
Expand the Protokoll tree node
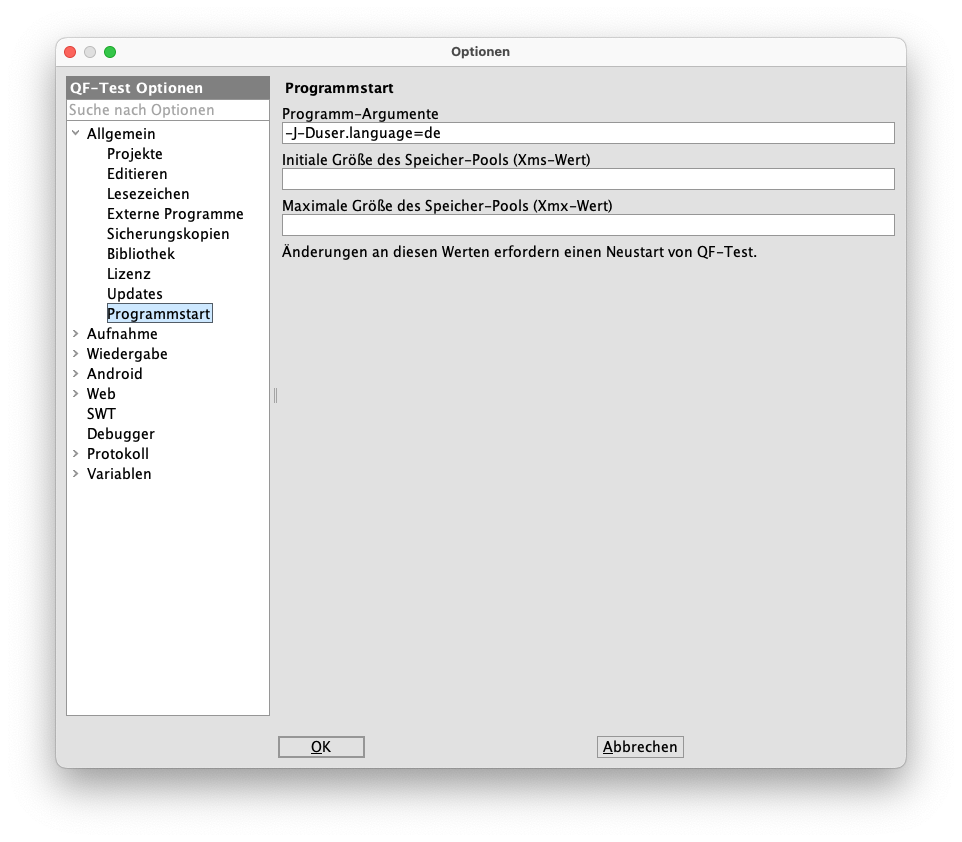click(76, 454)
